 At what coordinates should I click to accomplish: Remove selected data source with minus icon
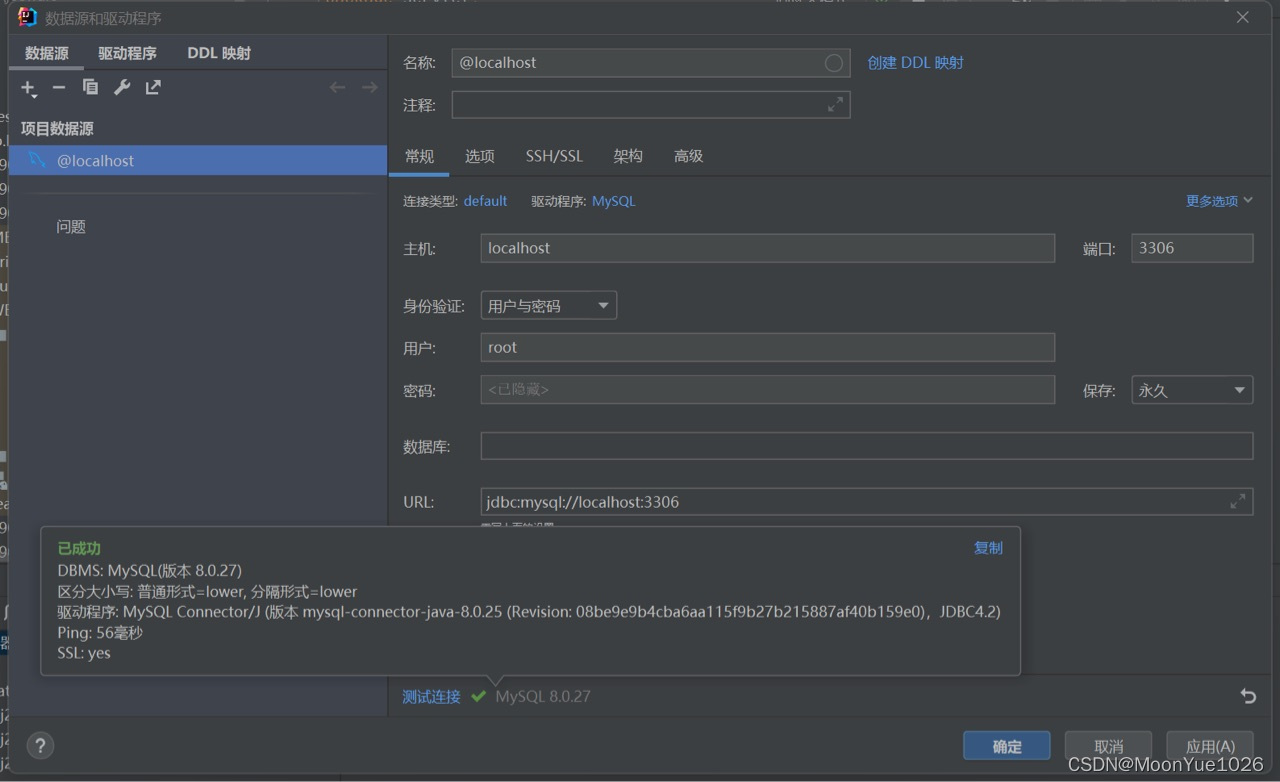tap(59, 88)
